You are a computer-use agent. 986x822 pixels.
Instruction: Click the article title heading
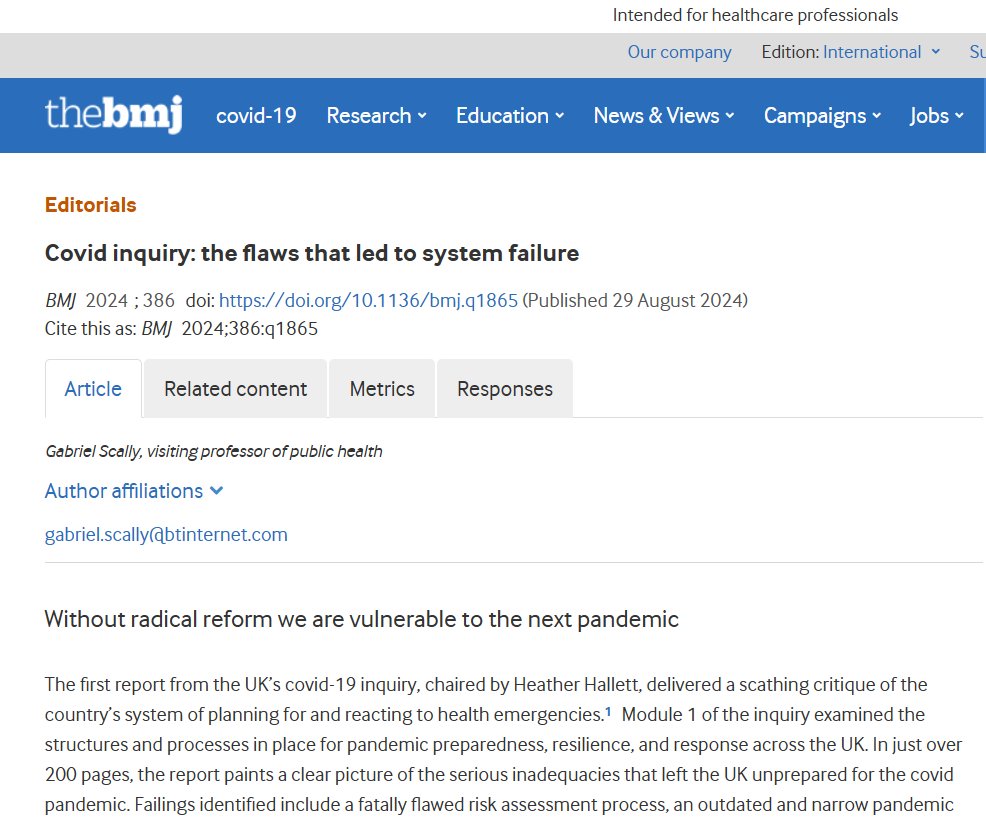click(x=312, y=253)
